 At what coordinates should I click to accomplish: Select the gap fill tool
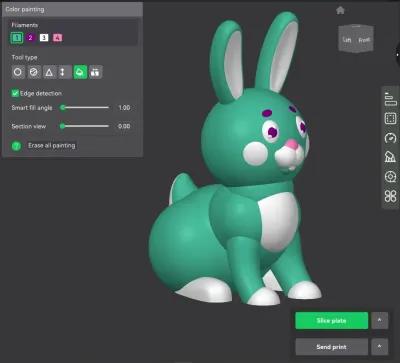96,72
